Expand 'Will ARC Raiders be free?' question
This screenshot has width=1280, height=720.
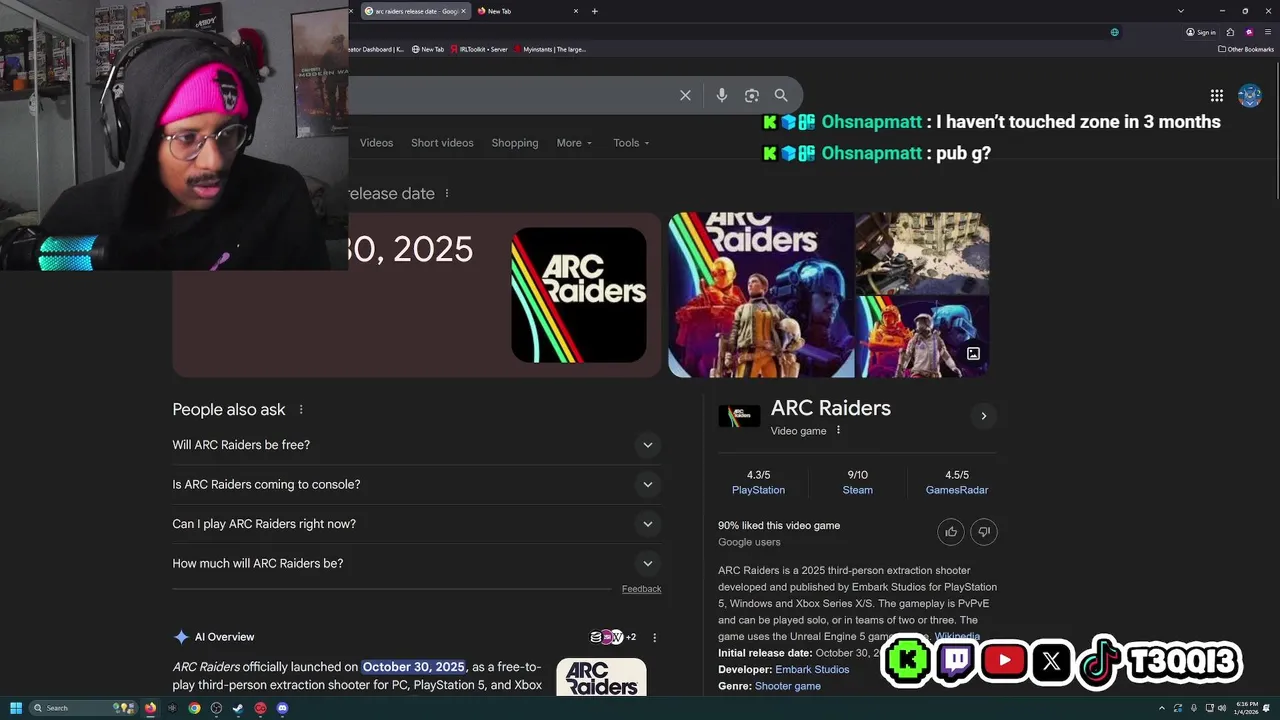click(x=416, y=445)
